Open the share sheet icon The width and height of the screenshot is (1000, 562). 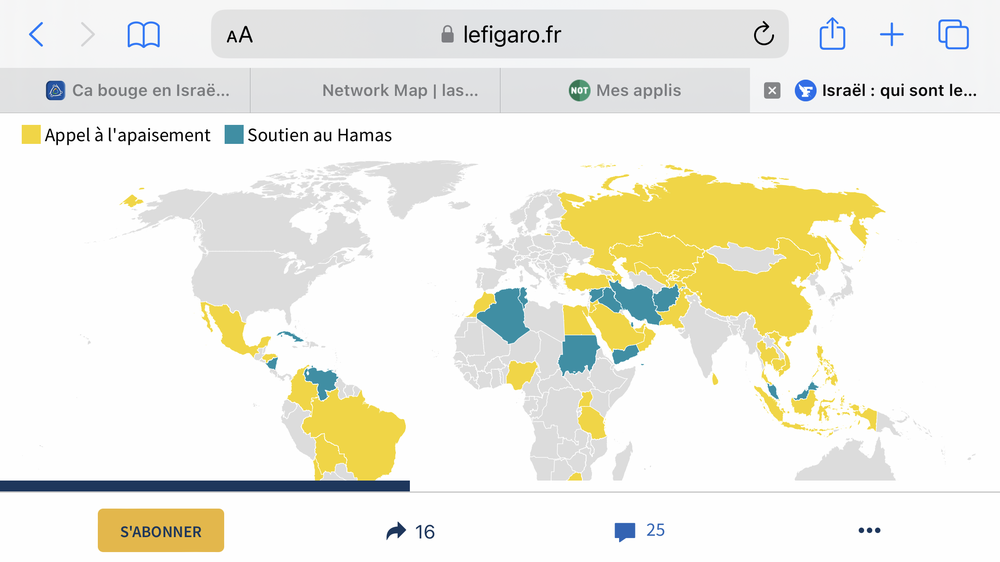[832, 36]
